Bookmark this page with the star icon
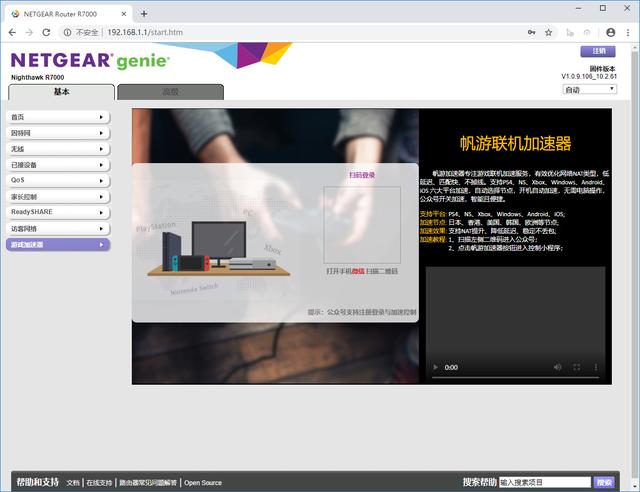The width and height of the screenshot is (640, 492). coord(549,32)
